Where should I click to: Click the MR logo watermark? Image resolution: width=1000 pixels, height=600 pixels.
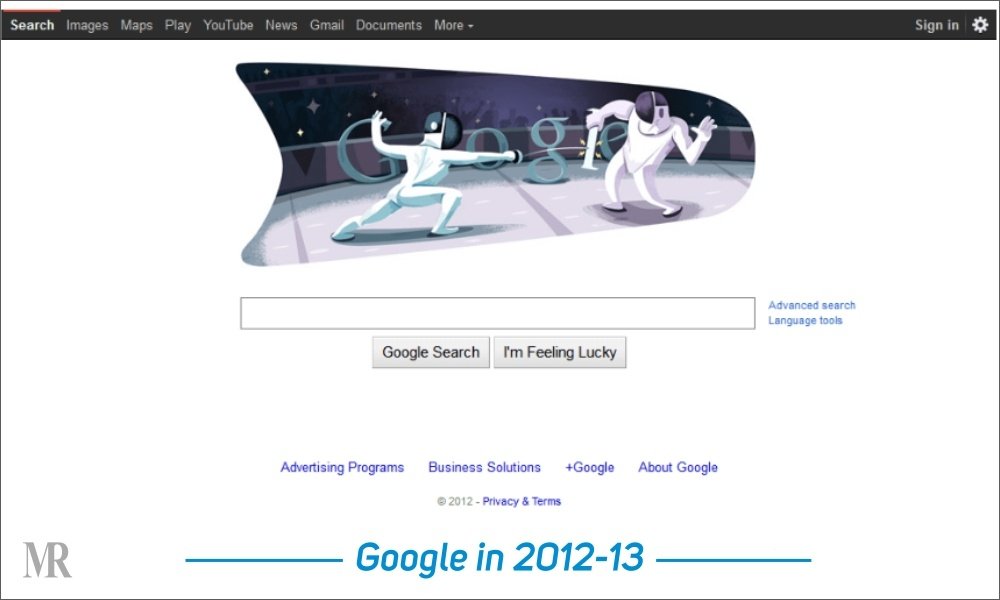point(47,560)
